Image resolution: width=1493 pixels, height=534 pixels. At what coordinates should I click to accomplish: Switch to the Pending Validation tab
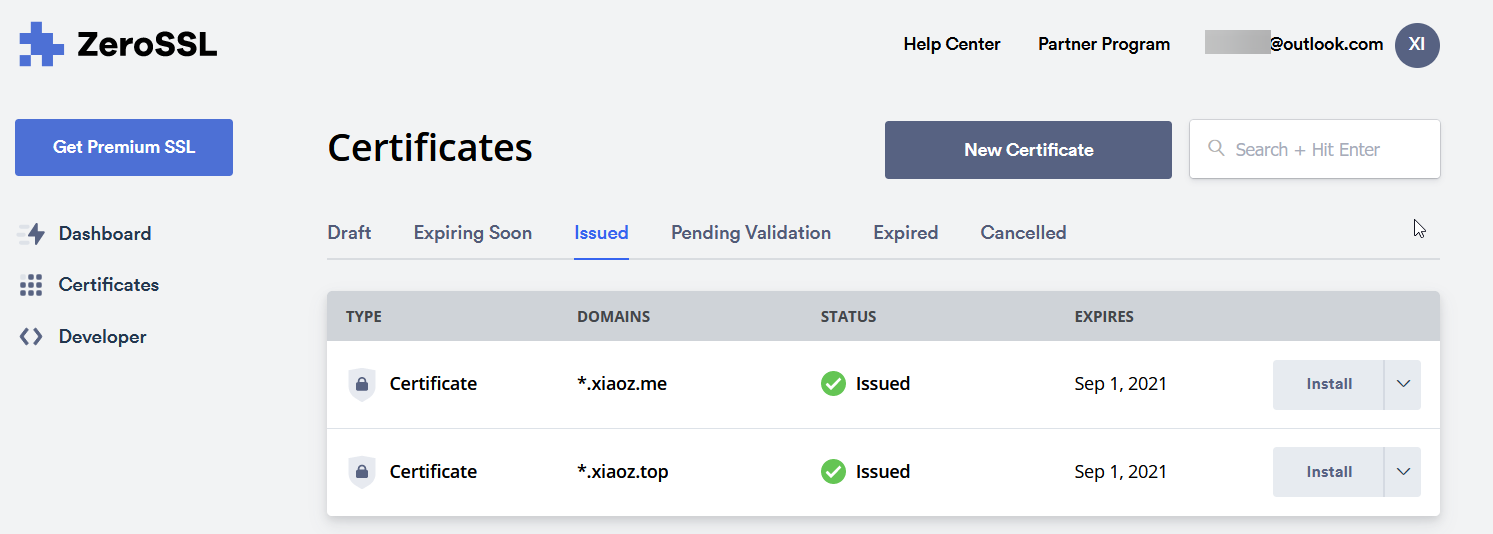[750, 233]
